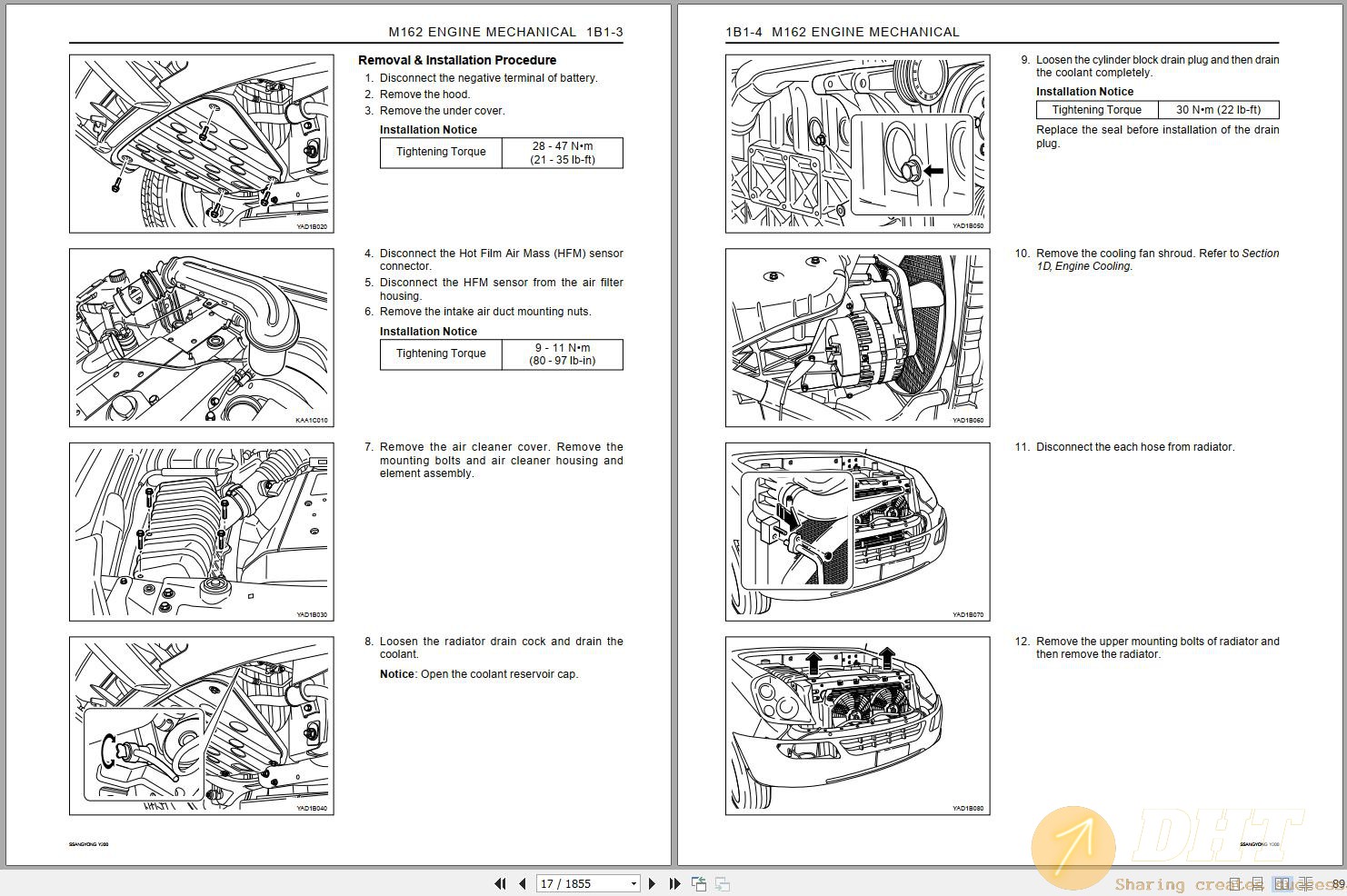The height and width of the screenshot is (896, 1347).
Task: Click the radiator removal figure YAD1B080
Action: 857,725
